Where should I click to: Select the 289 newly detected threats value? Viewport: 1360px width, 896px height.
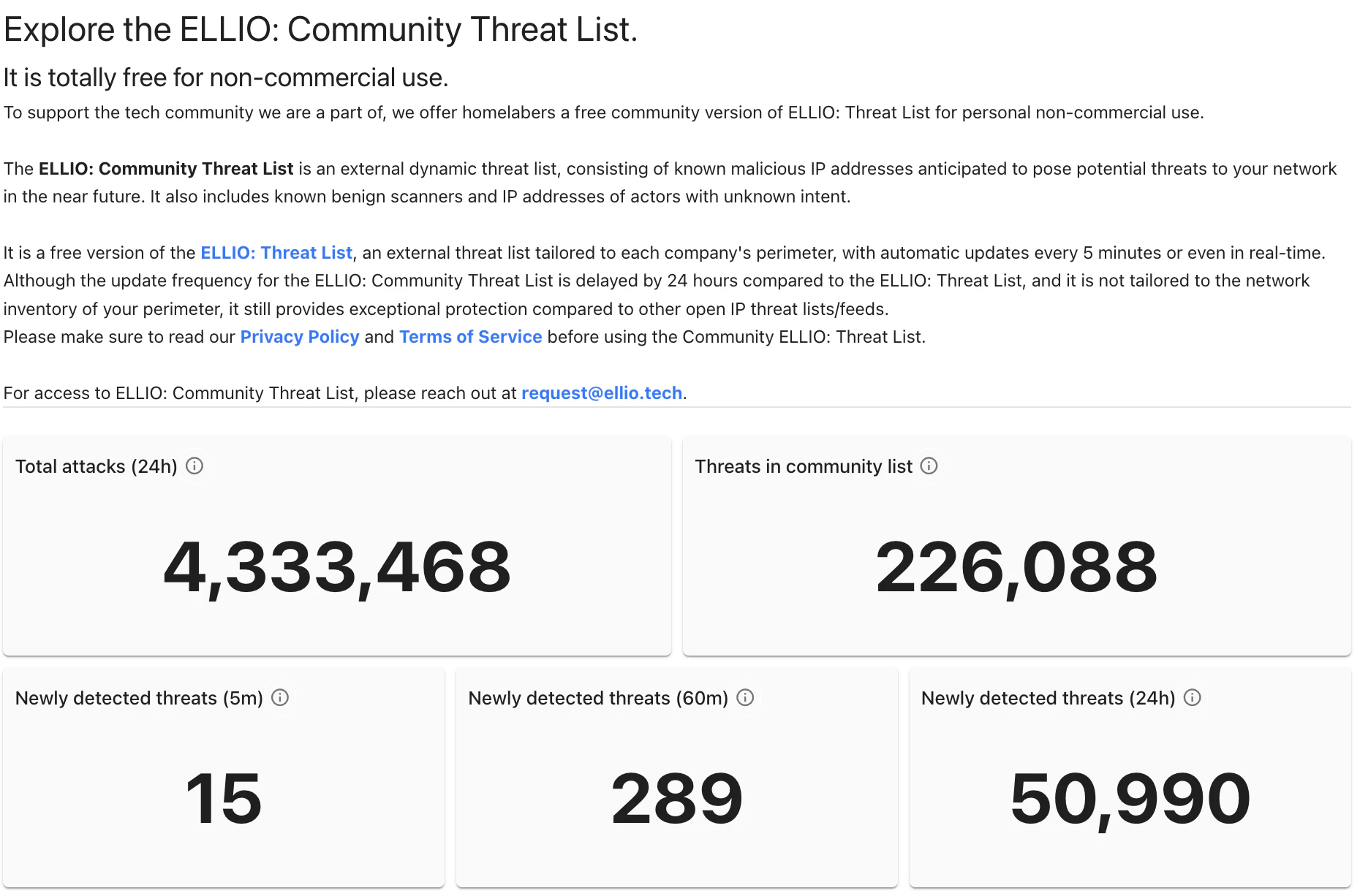677,799
